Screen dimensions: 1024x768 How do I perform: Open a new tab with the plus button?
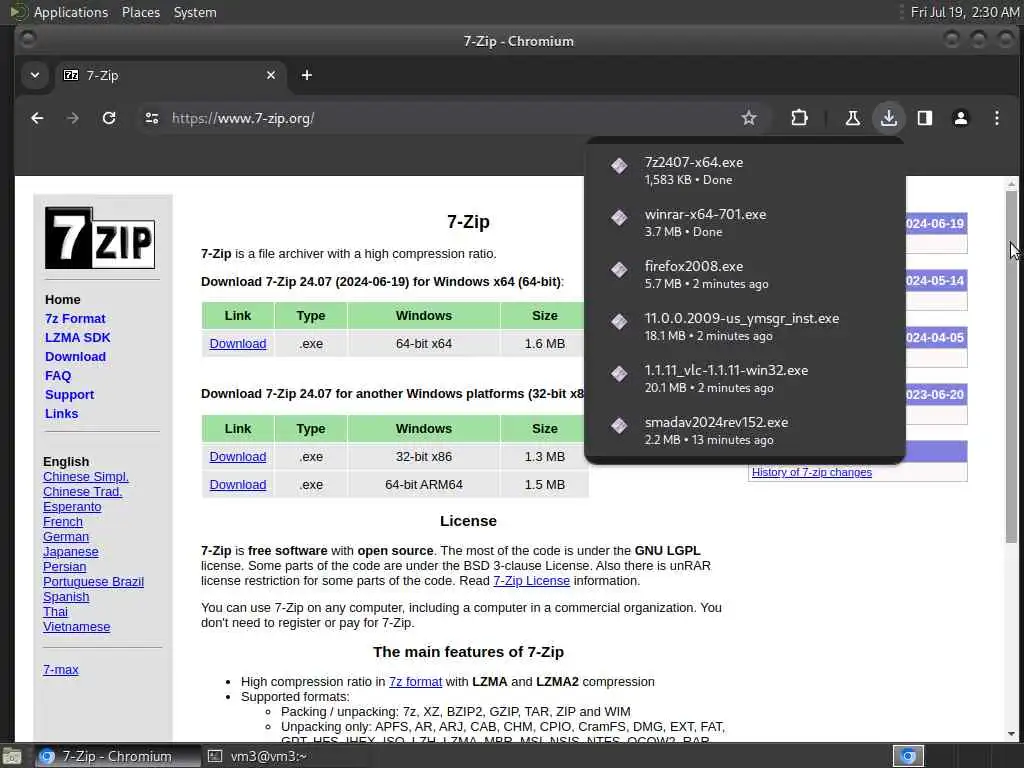(306, 75)
